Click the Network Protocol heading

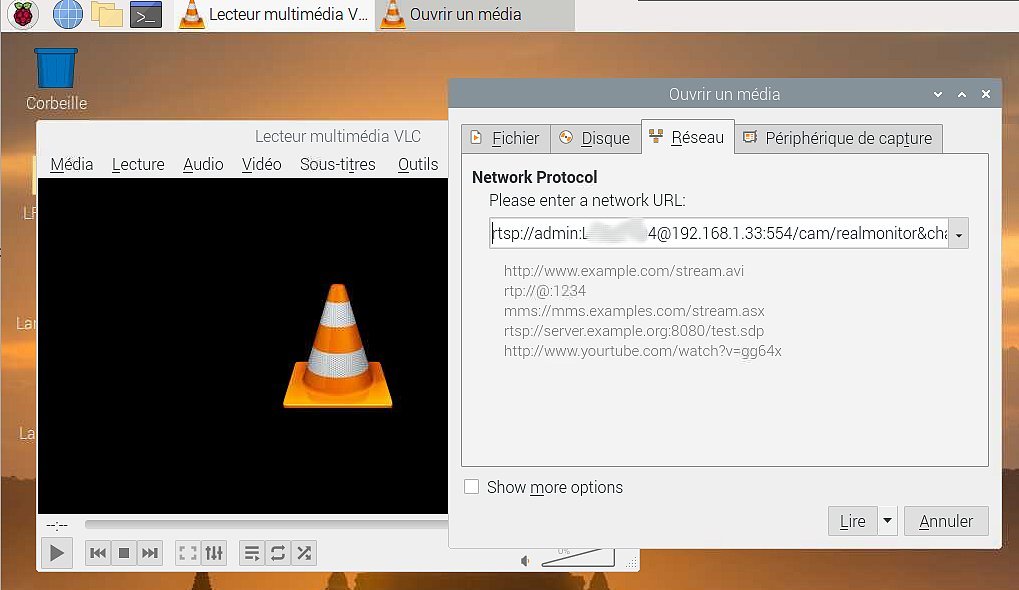click(x=534, y=177)
